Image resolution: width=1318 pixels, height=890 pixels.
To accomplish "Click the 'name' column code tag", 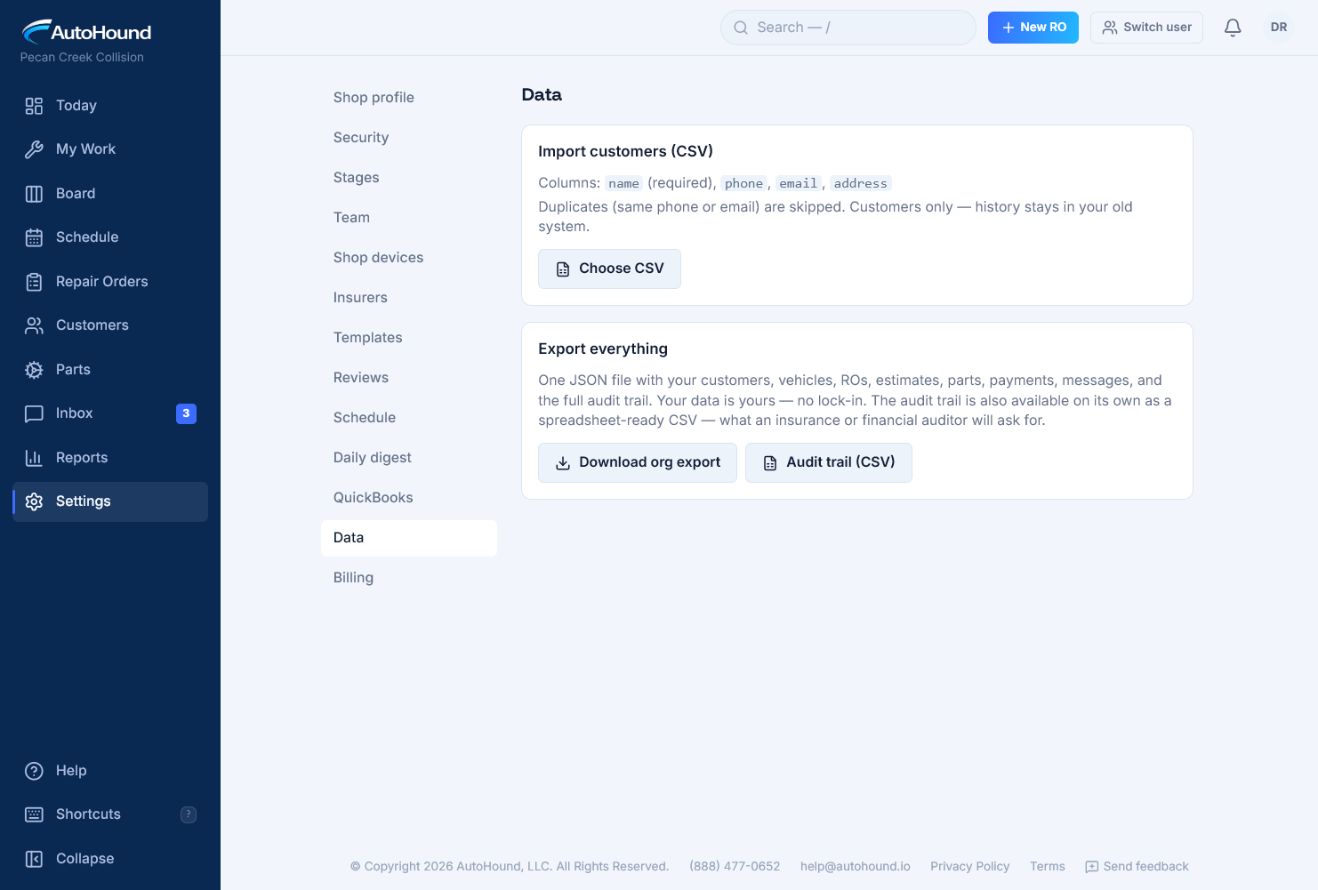I will 624,184.
